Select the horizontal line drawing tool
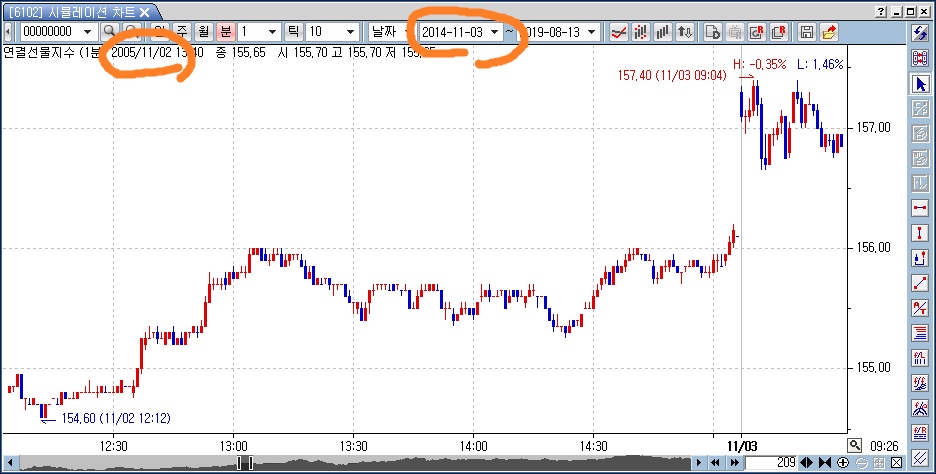 pyautogui.click(x=920, y=206)
